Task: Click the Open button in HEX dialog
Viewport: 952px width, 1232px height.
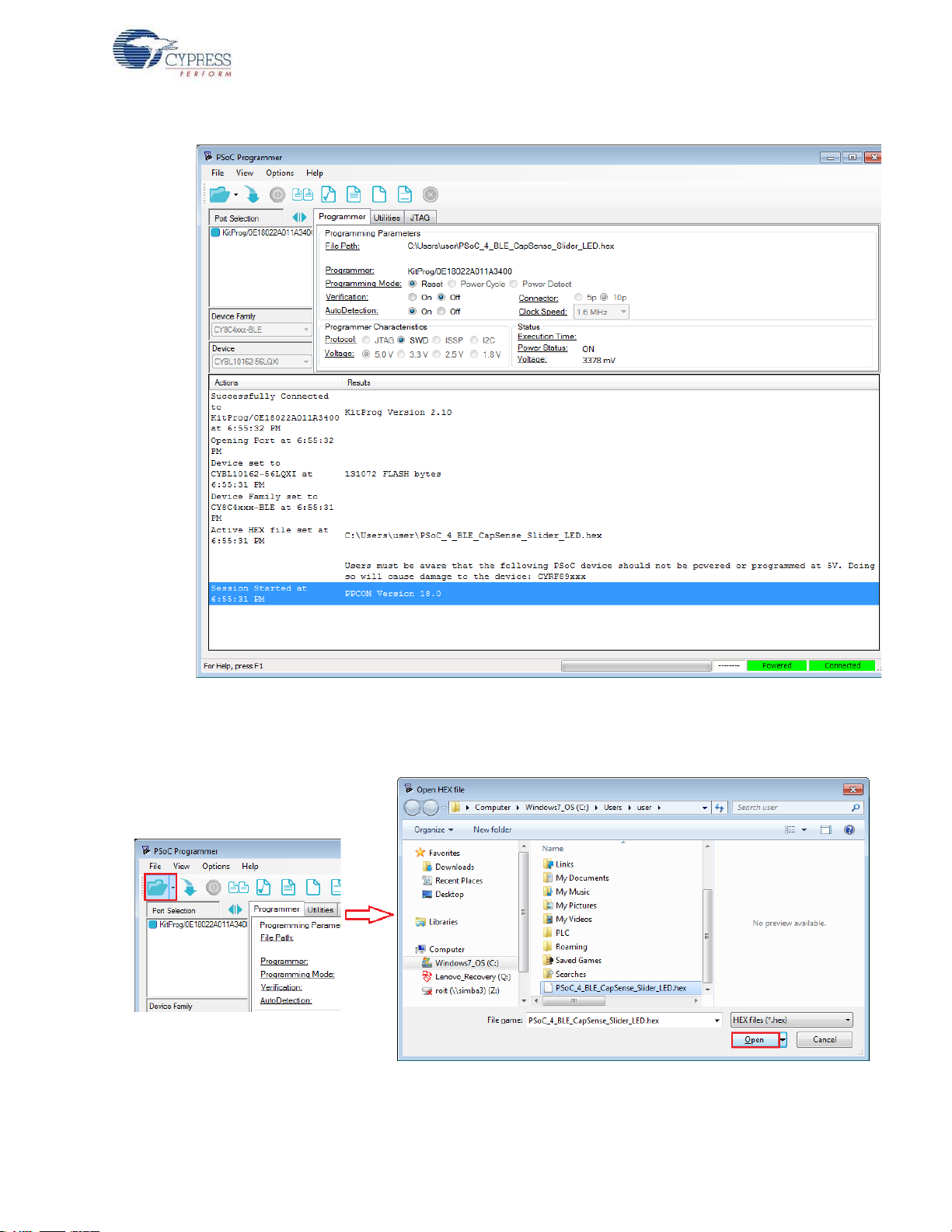Action: [755, 1040]
